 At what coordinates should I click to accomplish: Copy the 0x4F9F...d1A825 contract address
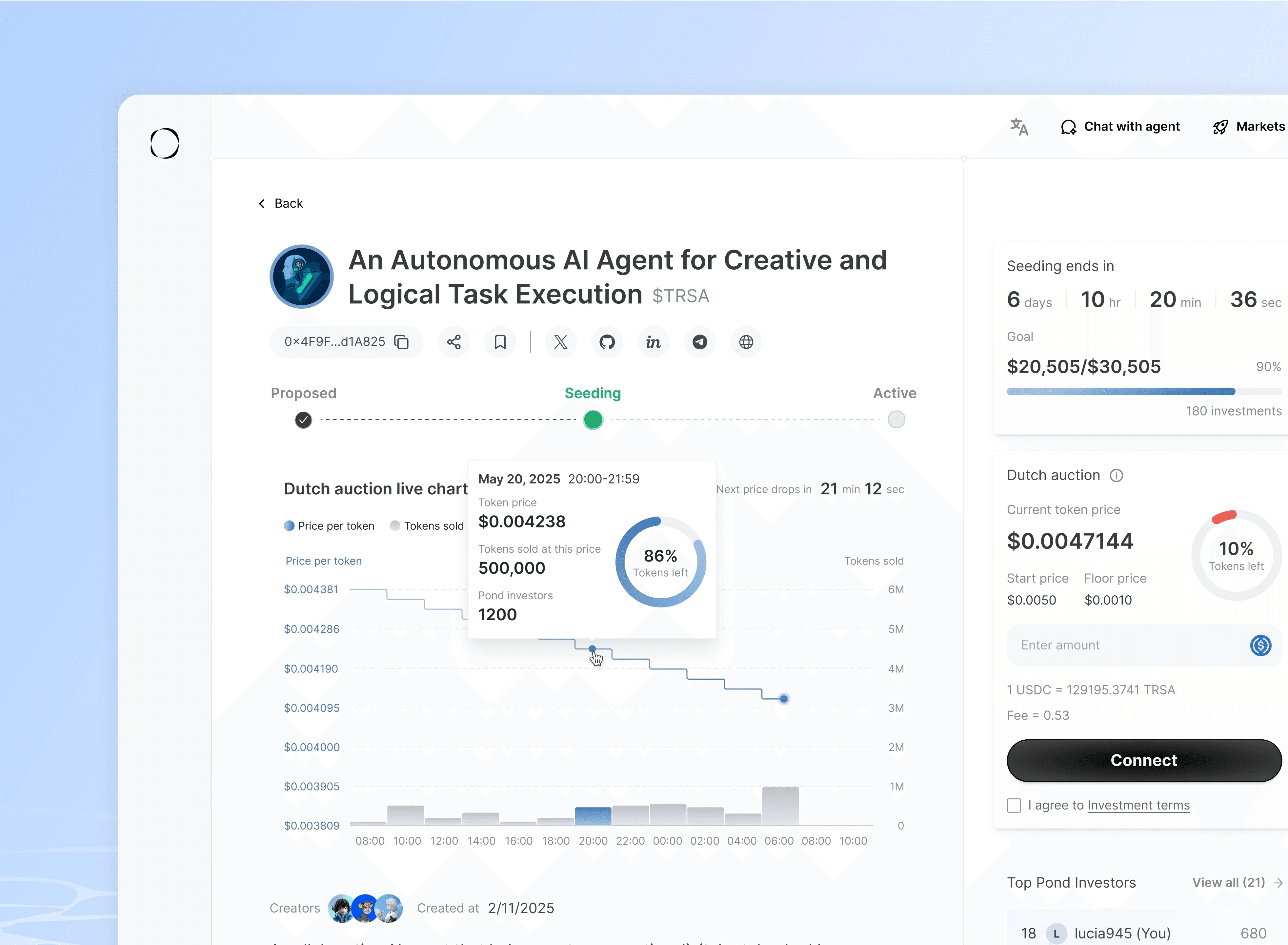click(x=402, y=342)
